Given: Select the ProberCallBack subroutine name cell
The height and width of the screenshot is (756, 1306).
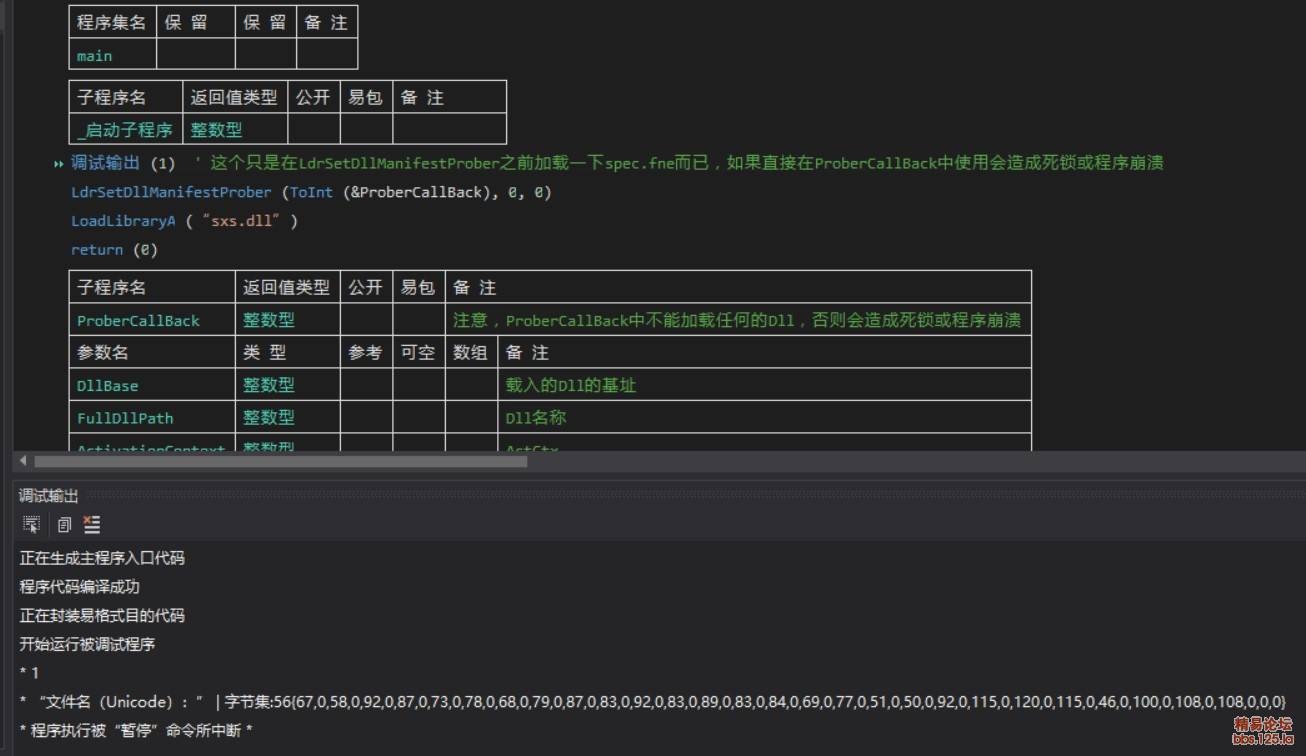Looking at the screenshot, I should (x=152, y=320).
